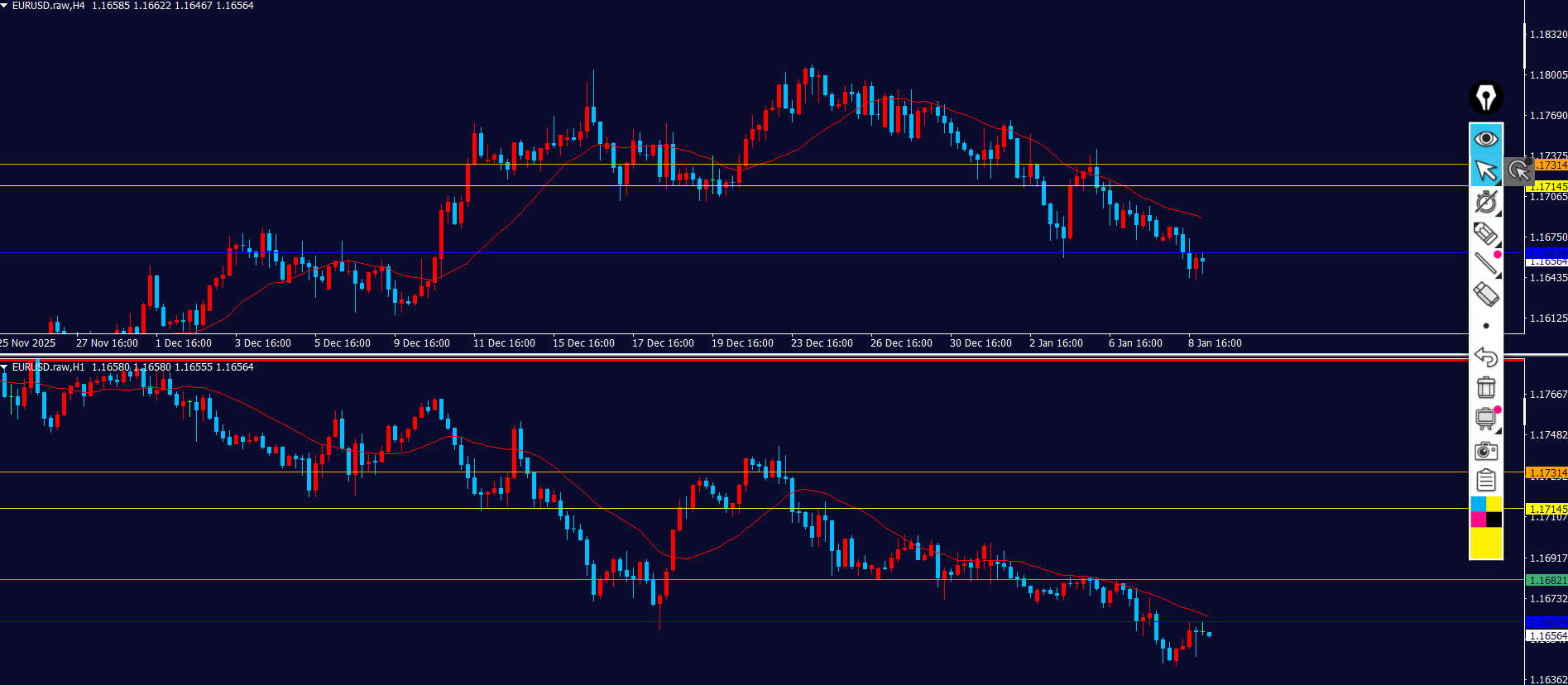1568x685 pixels.
Task: Click the large yellow current color box
Action: point(1486,544)
